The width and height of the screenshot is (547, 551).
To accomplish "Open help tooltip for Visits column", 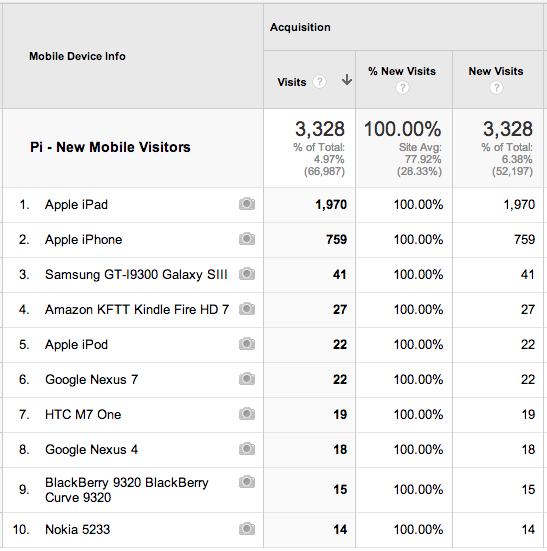I will tap(319, 82).
